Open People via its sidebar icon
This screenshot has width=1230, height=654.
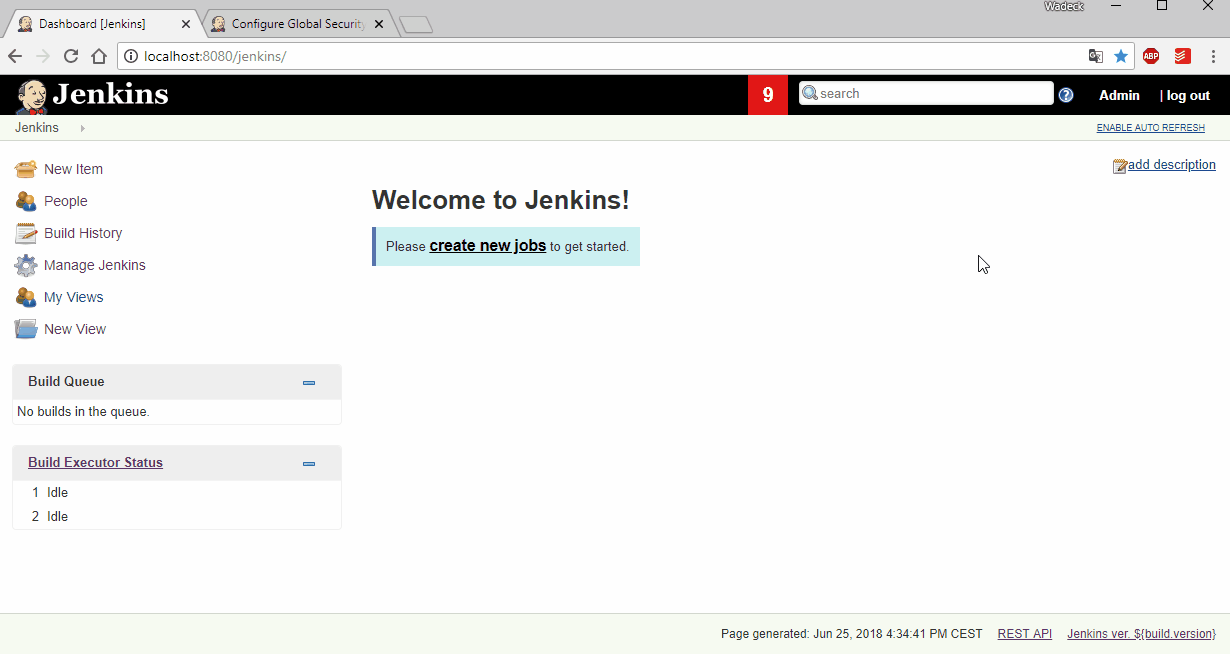26,201
